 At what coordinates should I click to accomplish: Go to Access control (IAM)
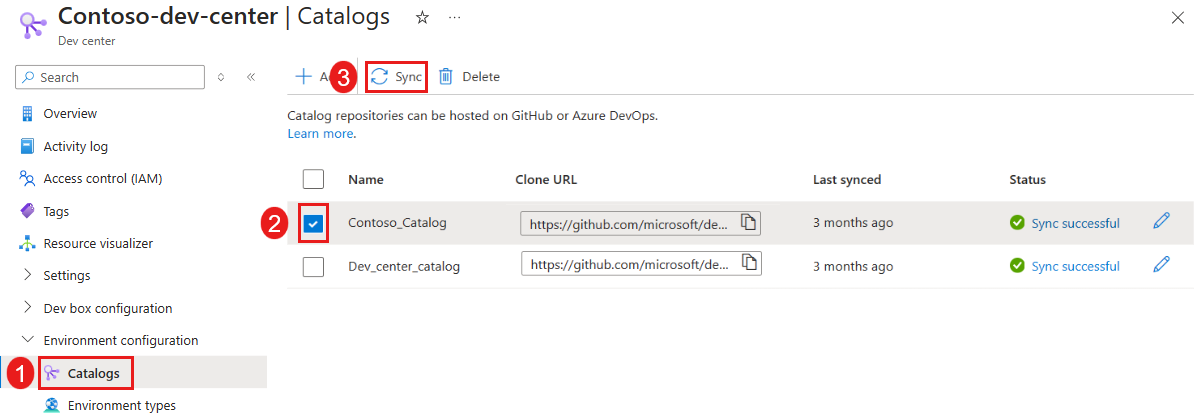pyautogui.click(x=102, y=179)
